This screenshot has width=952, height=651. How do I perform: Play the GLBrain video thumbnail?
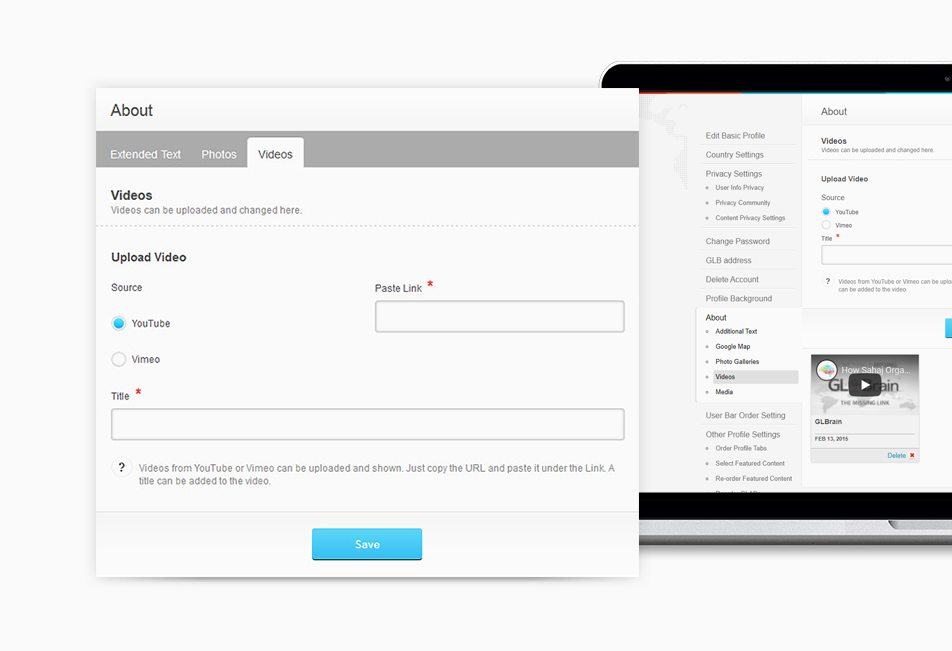864,385
